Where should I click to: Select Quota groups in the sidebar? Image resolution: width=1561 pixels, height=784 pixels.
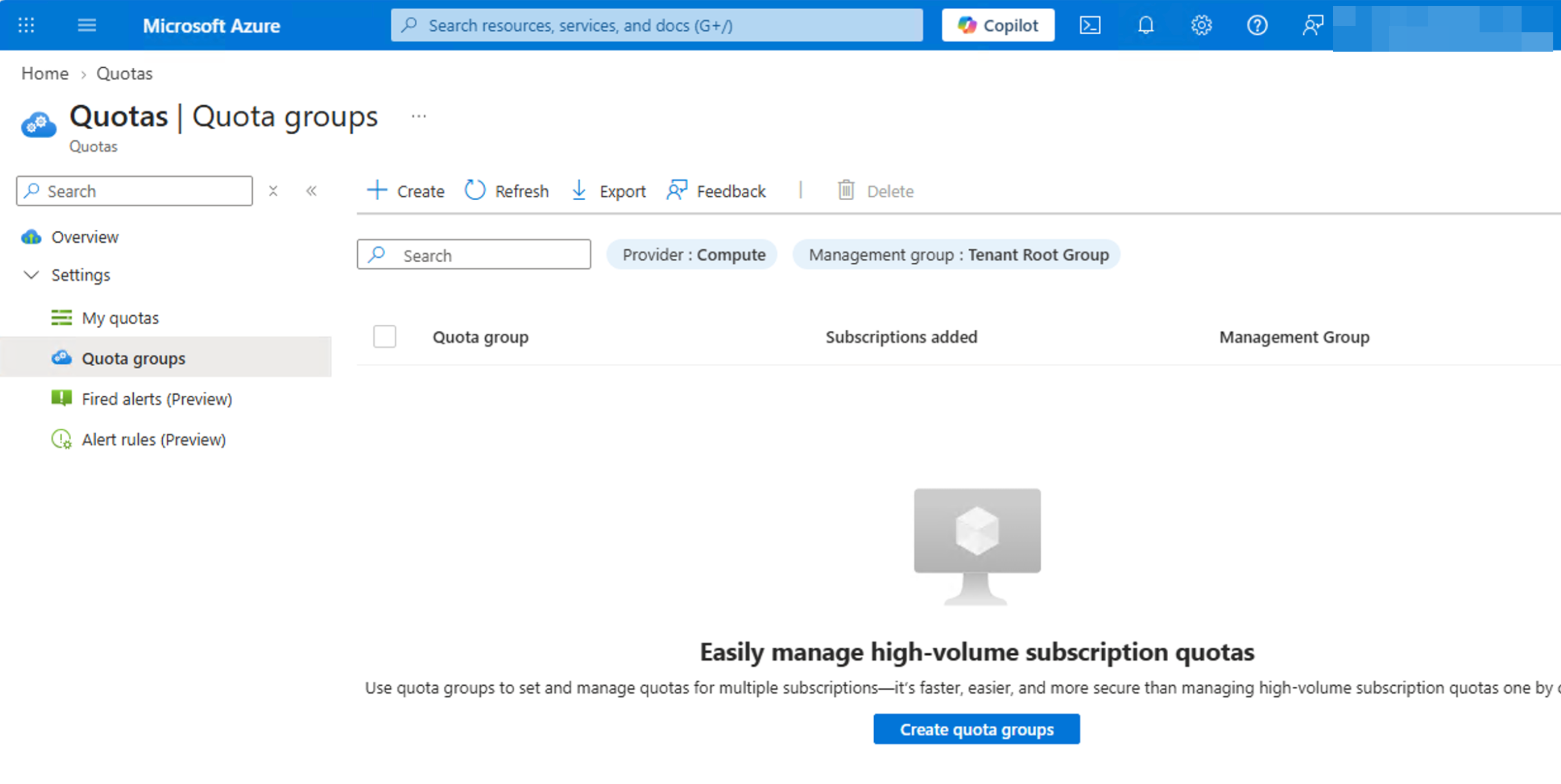coord(165,357)
